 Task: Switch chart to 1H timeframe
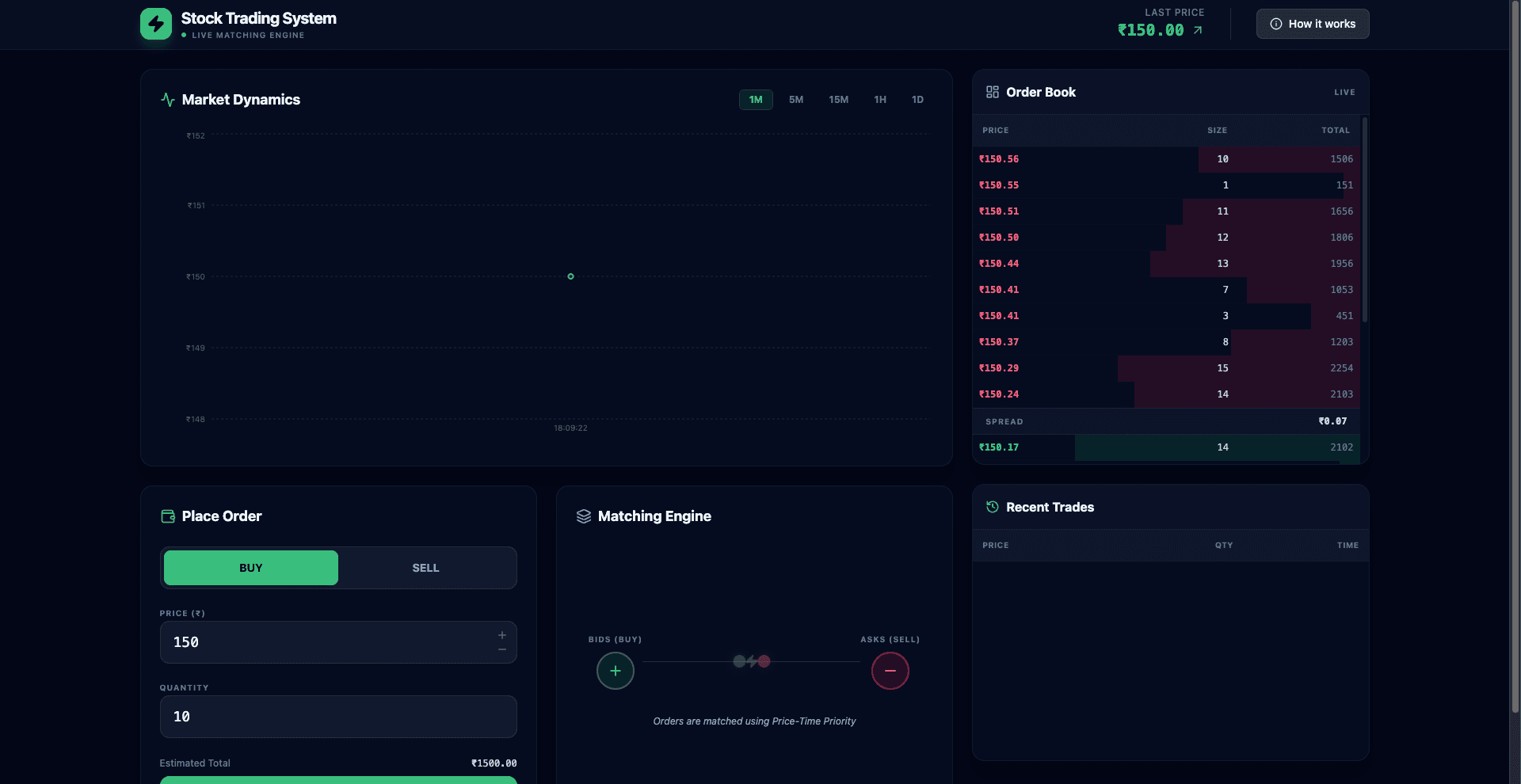point(880,100)
